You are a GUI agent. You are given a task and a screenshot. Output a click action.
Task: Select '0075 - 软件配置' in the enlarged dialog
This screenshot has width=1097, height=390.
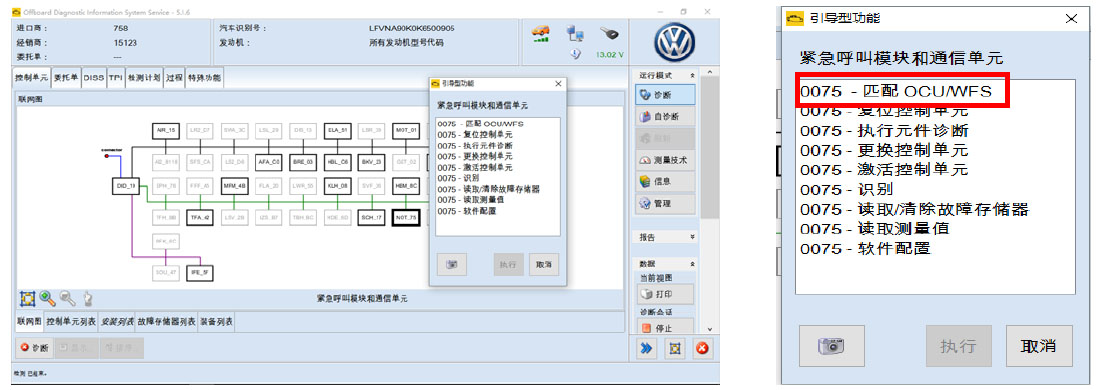click(x=865, y=248)
